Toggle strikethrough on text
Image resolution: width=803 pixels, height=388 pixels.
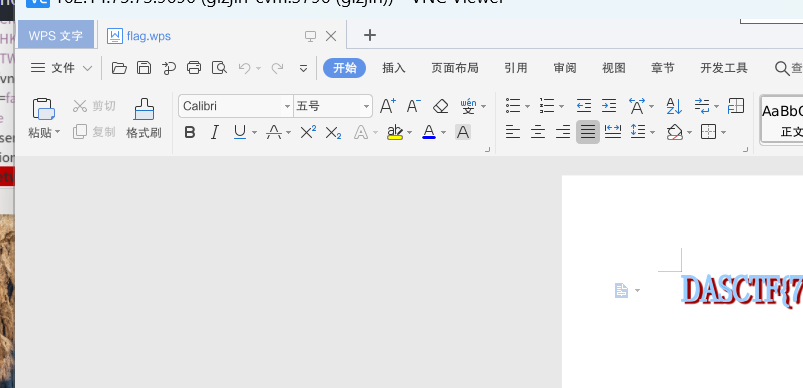click(x=274, y=133)
